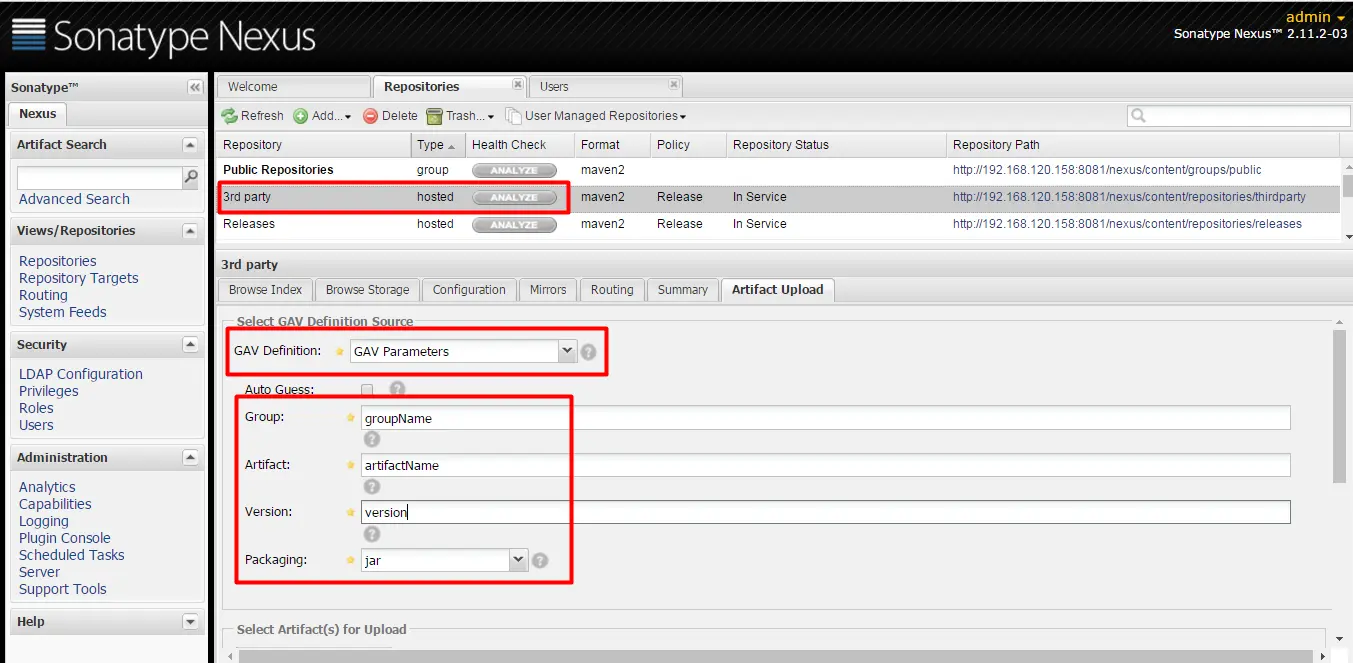Open the Summary tab
The height and width of the screenshot is (663, 1353).
[683, 290]
